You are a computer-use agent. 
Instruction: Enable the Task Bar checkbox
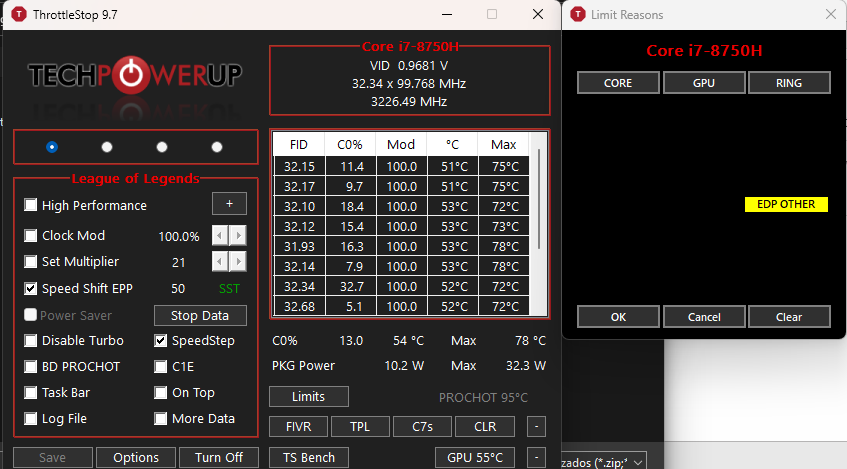31,392
